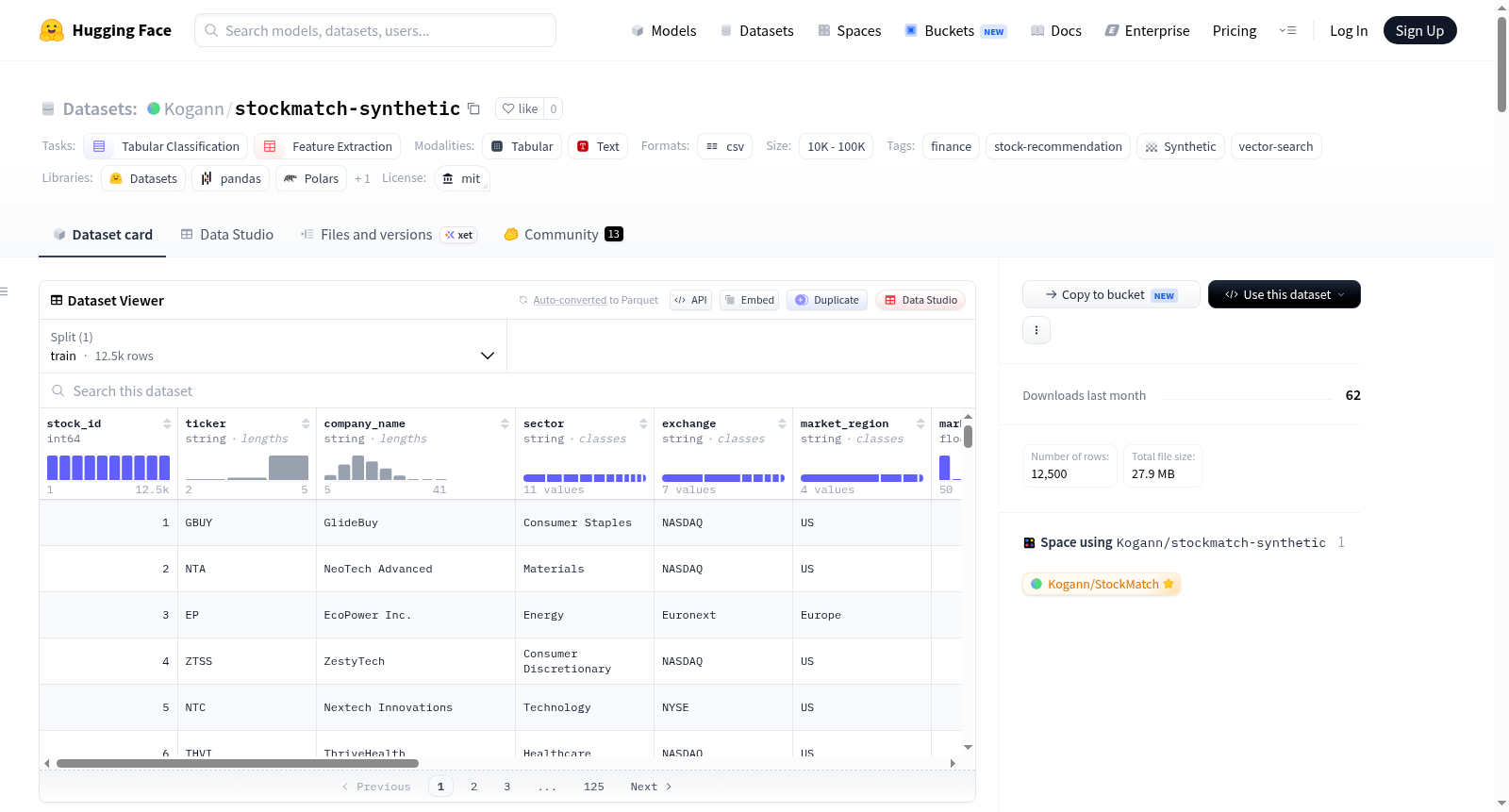Image resolution: width=1509 pixels, height=812 pixels.
Task: Open the Kogann/StockMatch space link
Action: 1102,584
